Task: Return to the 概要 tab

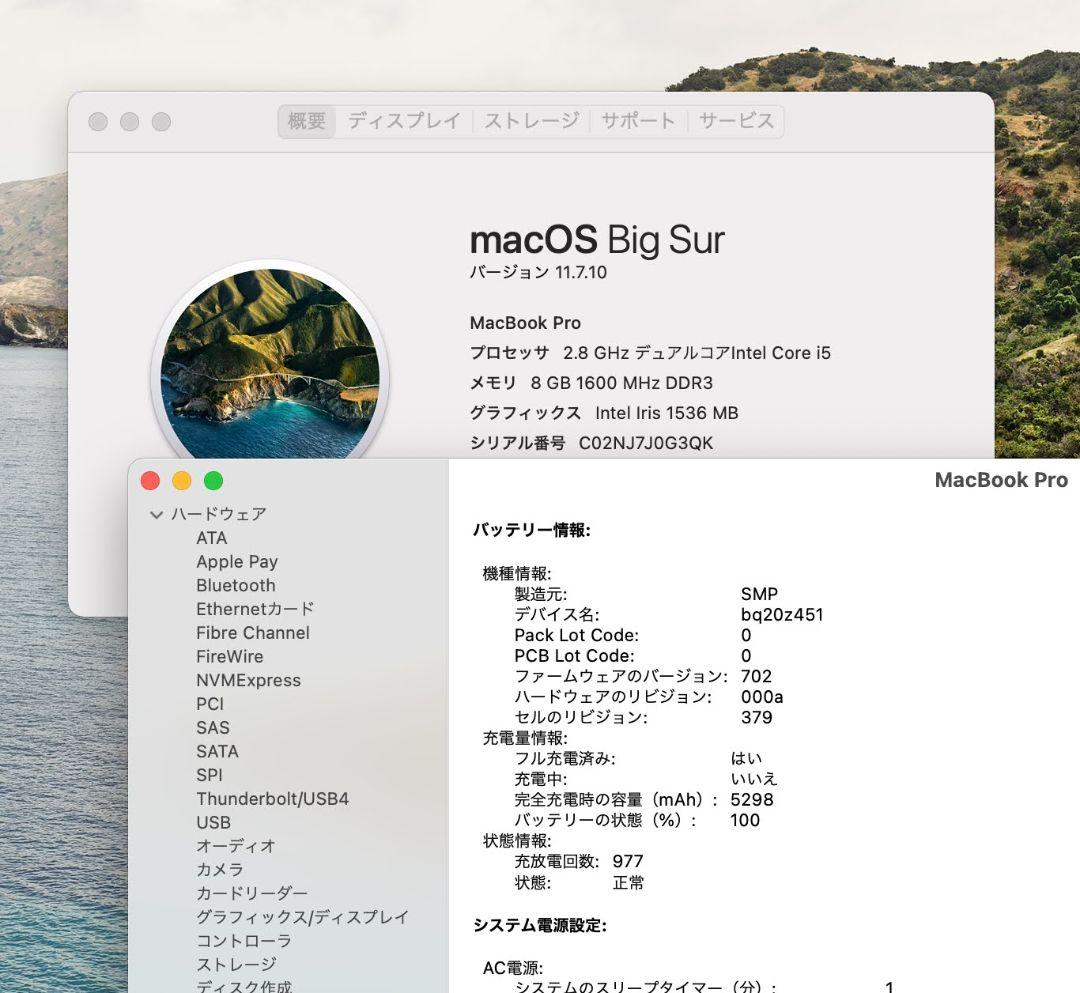Action: point(305,121)
